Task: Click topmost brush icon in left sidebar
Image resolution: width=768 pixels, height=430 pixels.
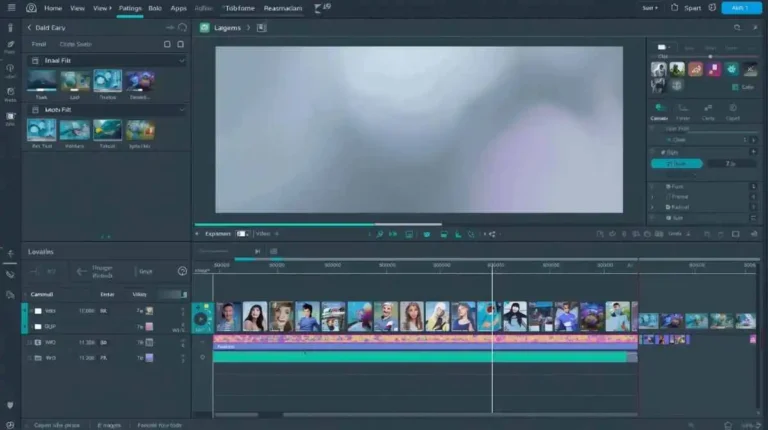Action: (10, 27)
